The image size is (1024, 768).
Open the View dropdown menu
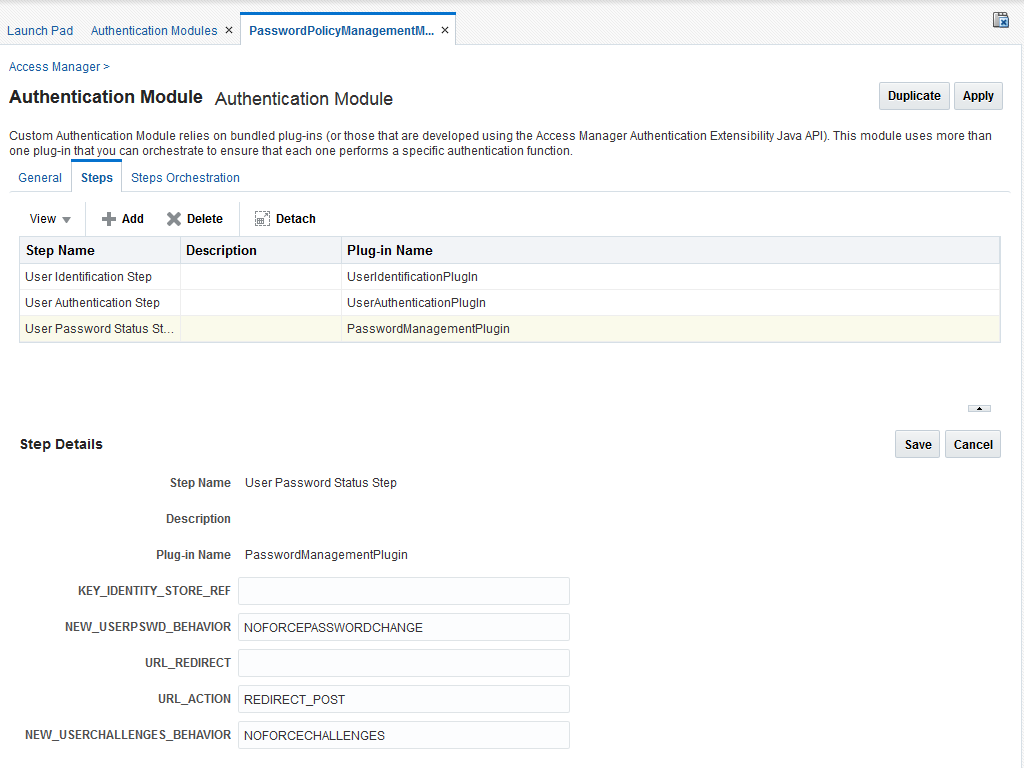(50, 219)
